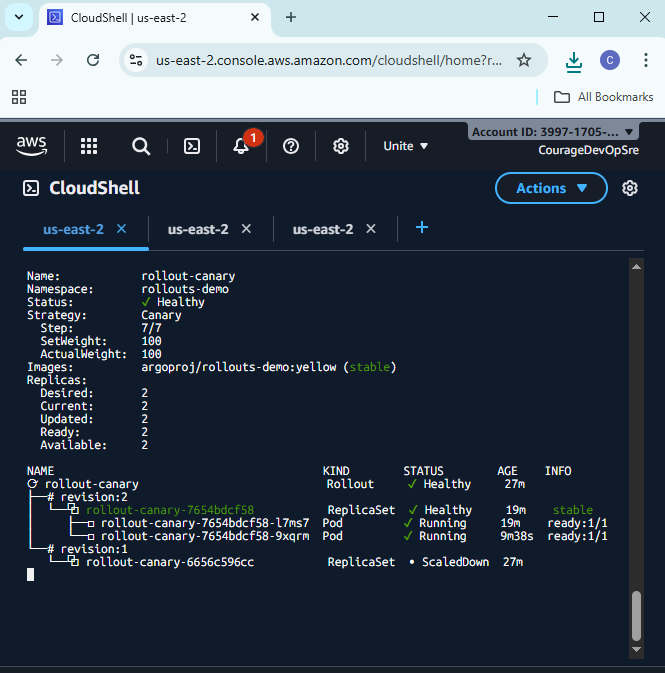Close the first us-east-2 terminal tab

pyautogui.click(x=122, y=229)
